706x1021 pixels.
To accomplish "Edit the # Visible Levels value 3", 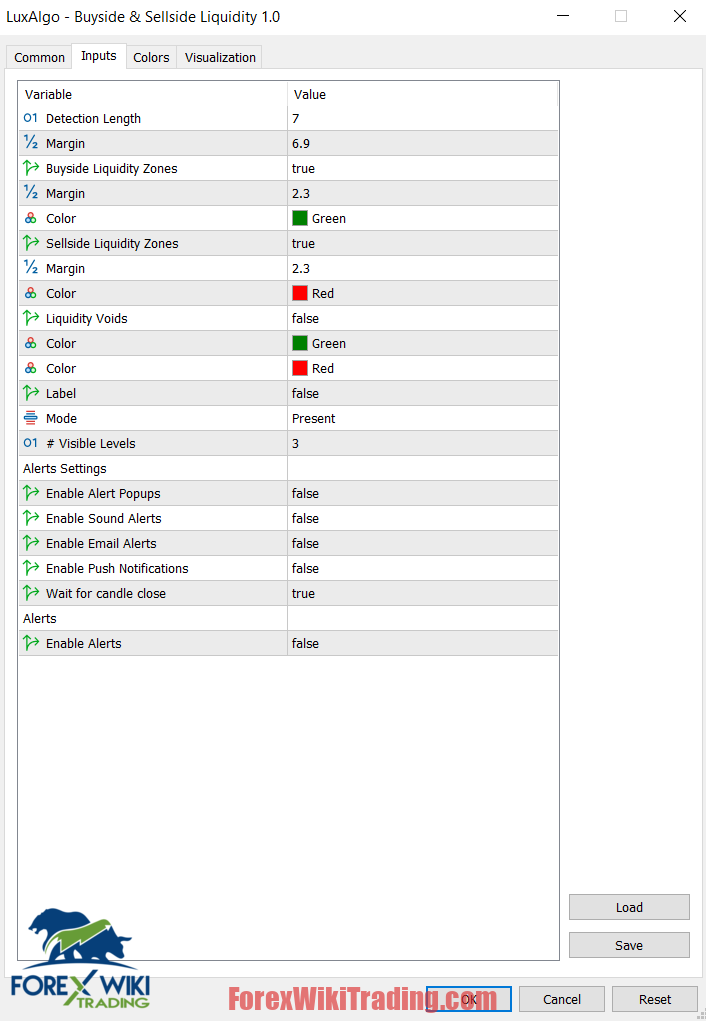I will tap(423, 443).
